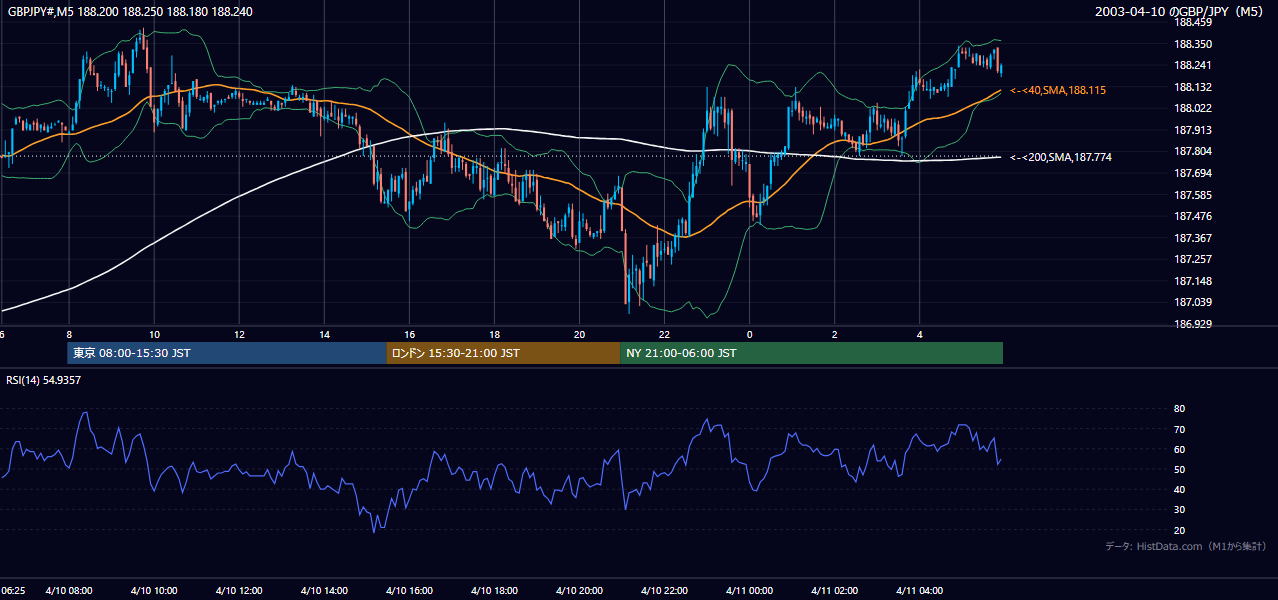Click price axis value 188.350
The height and width of the screenshot is (600, 1278).
coord(1193,44)
